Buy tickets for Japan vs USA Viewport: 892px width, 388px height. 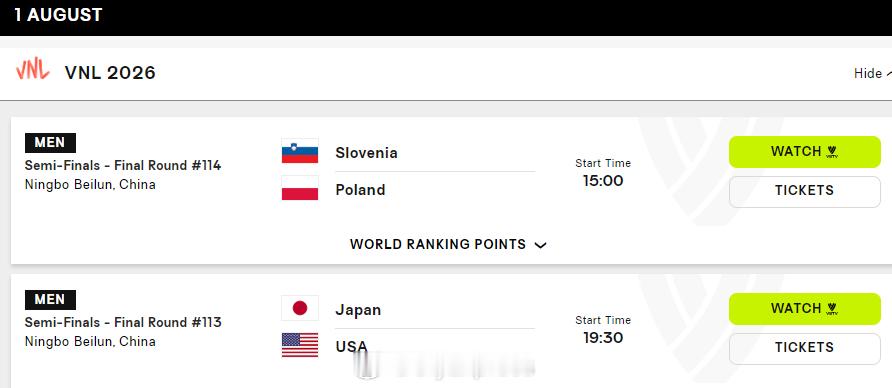coord(804,349)
